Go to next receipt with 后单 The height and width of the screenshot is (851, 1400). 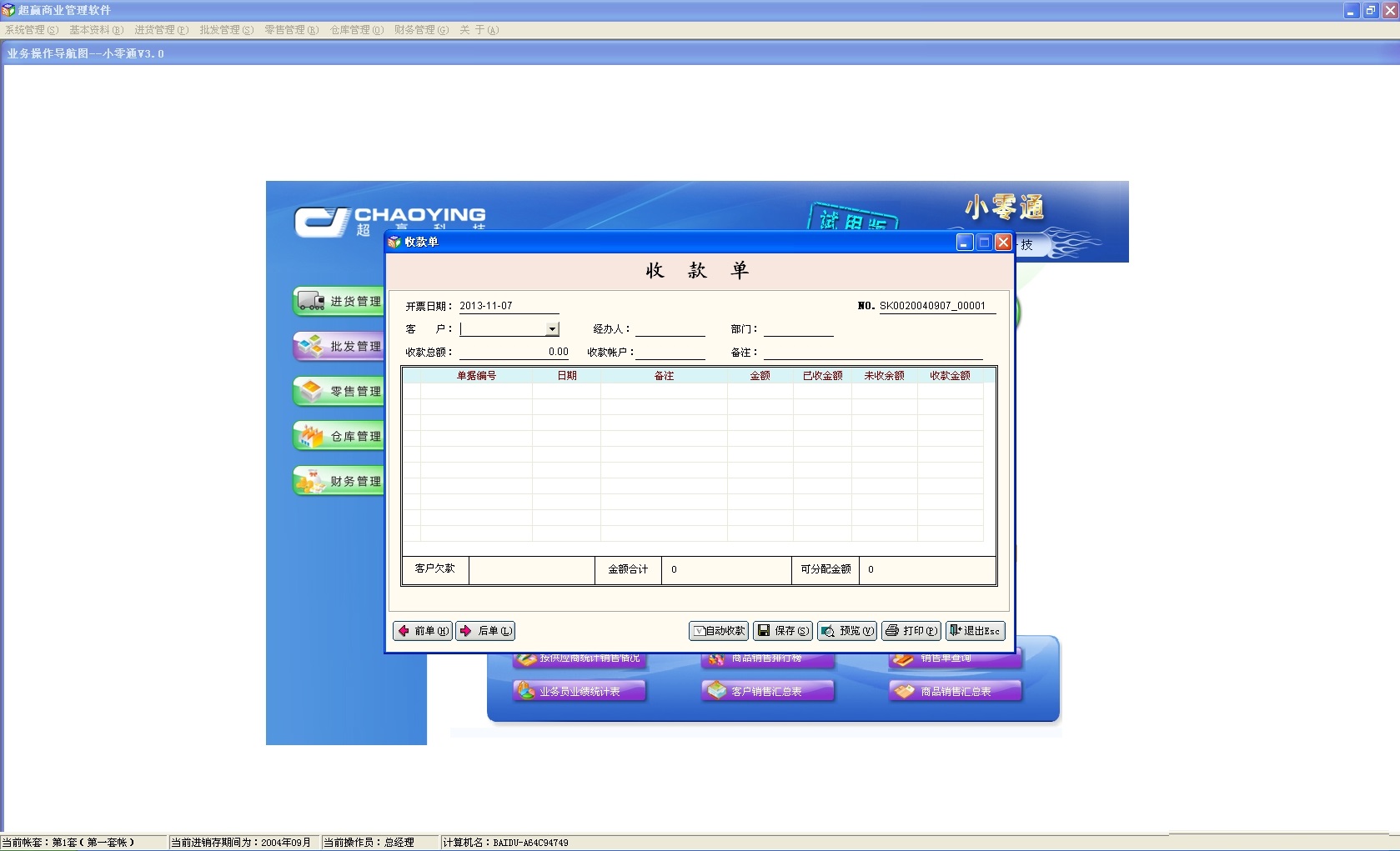click(485, 631)
